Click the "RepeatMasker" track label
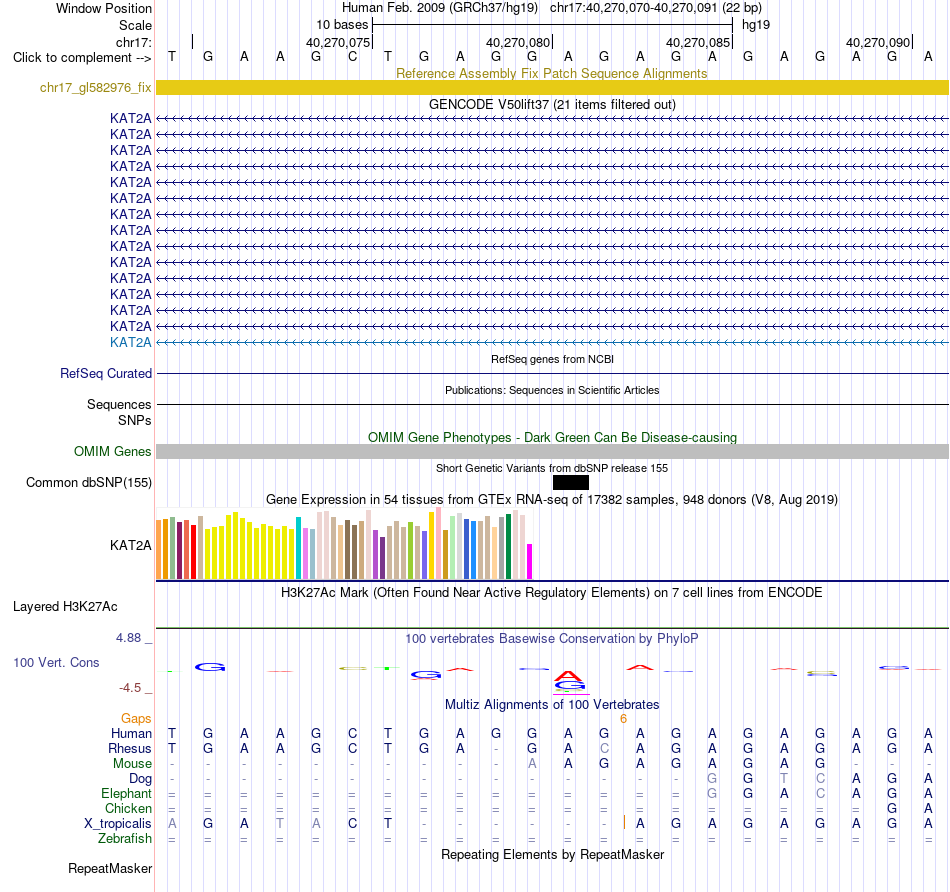Image resolution: width=950 pixels, height=892 pixels. coord(110,869)
